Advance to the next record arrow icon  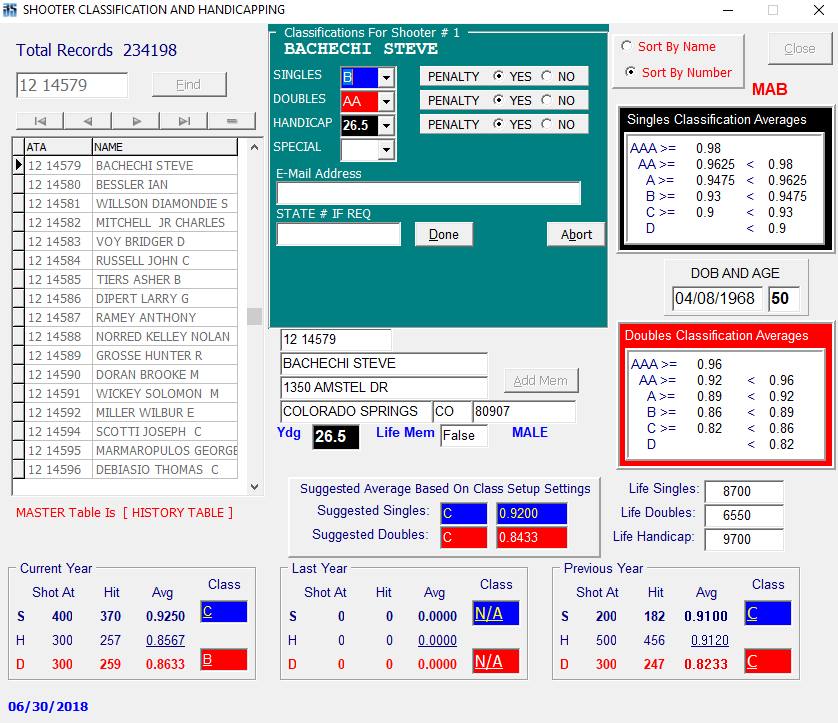pos(136,120)
